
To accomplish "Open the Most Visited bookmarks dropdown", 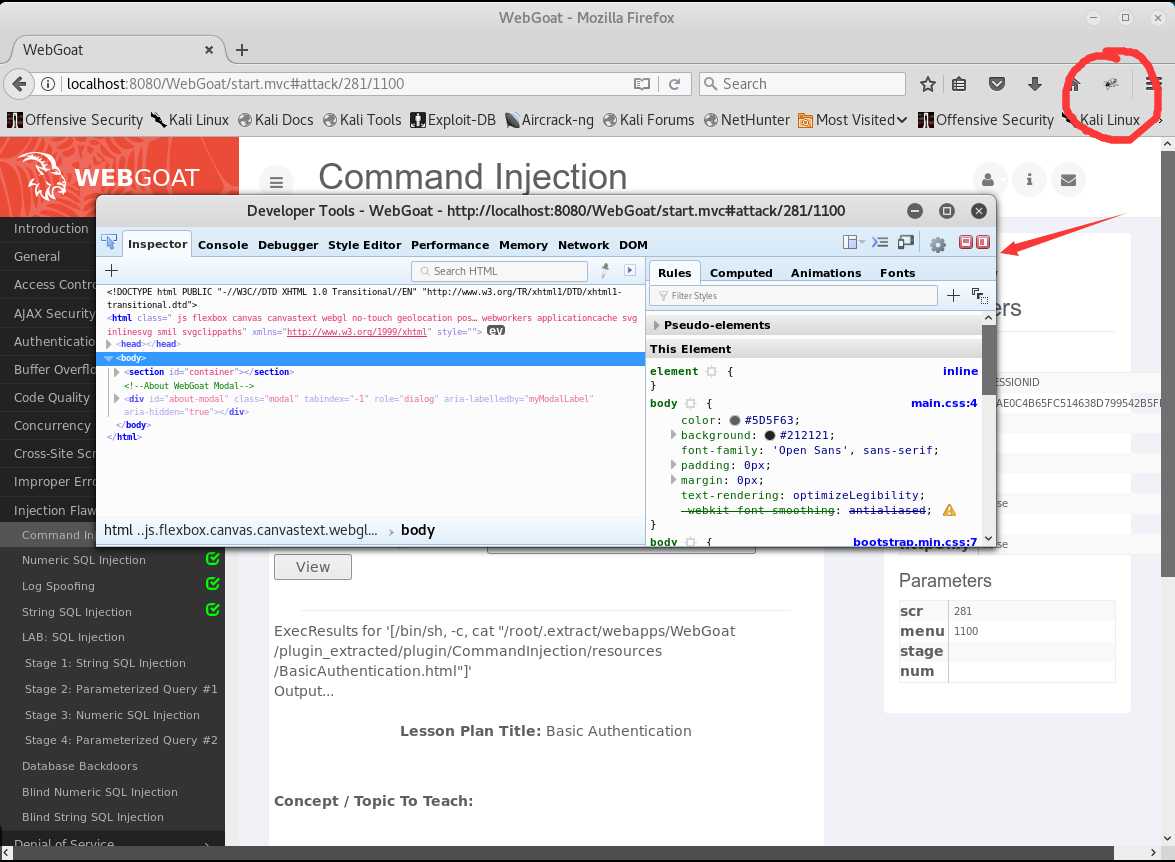I will pyautogui.click(x=853, y=120).
